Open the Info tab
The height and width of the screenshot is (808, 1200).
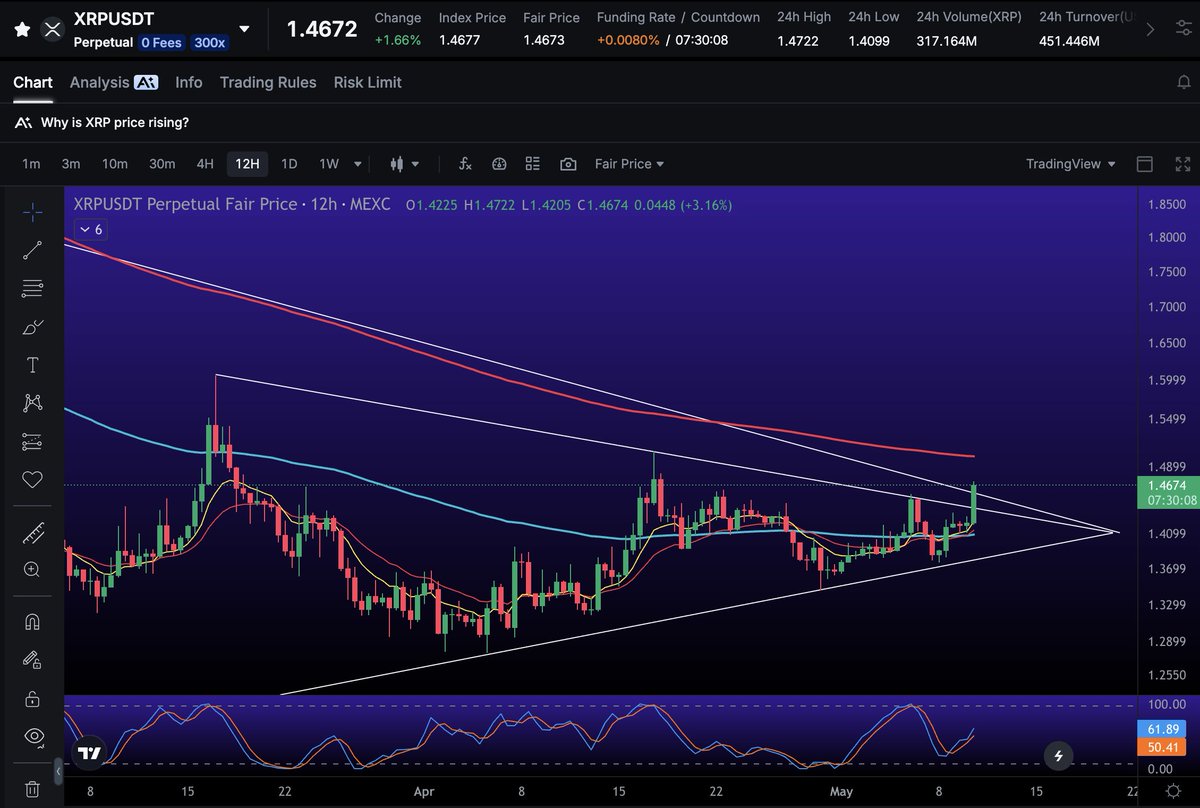pos(189,82)
